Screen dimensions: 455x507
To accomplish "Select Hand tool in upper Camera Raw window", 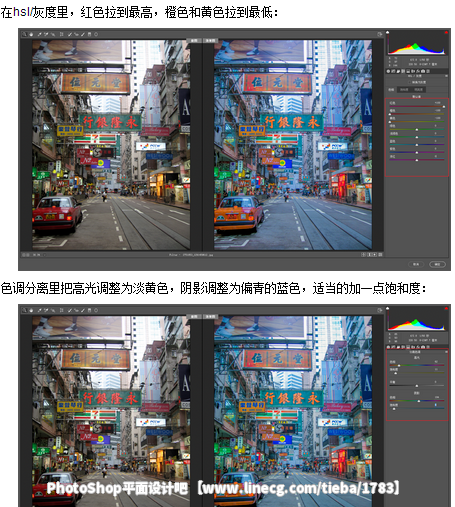I will pyautogui.click(x=31, y=34).
